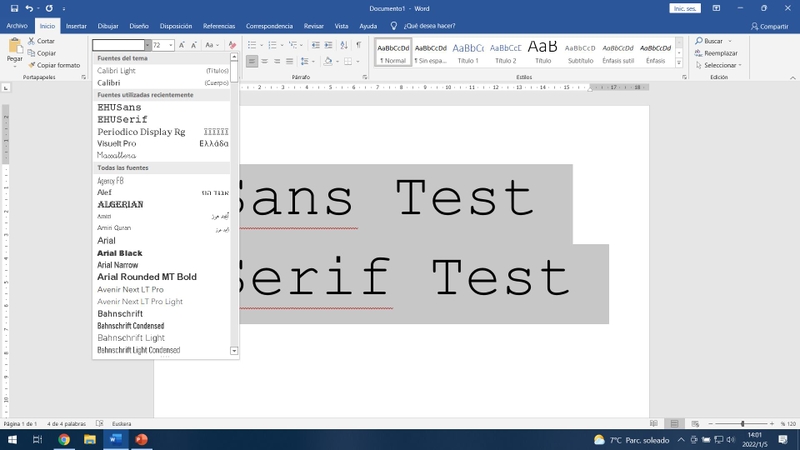Open the Disposición tab
Image resolution: width=800 pixels, height=450 pixels.
(x=176, y=26)
